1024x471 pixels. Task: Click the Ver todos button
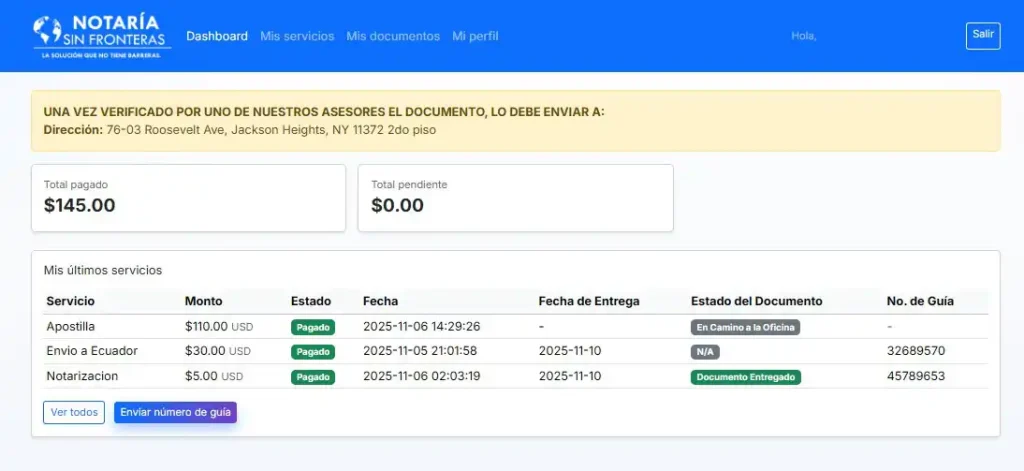click(74, 412)
